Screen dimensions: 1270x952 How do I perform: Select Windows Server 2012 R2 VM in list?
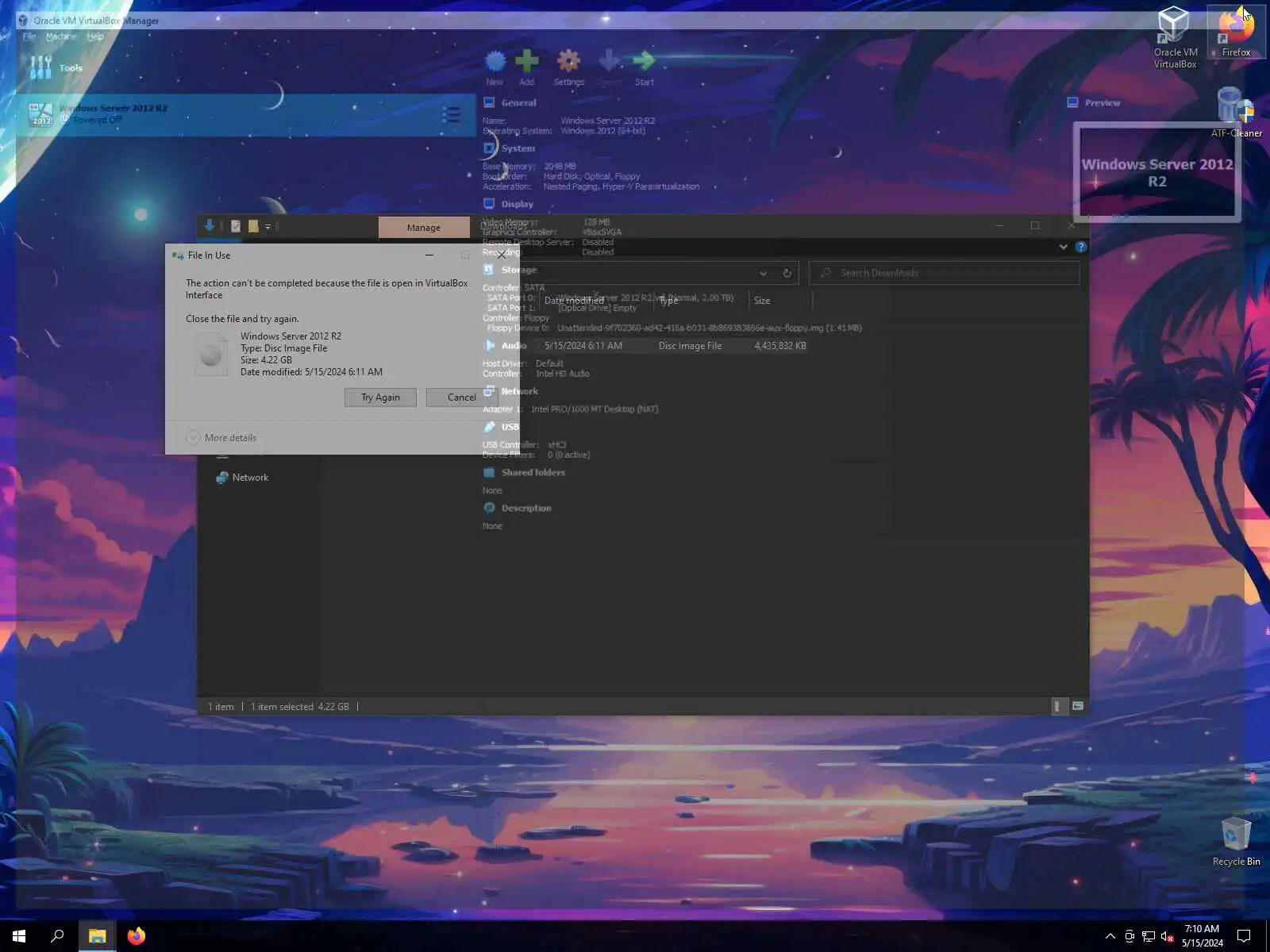pyautogui.click(x=246, y=114)
